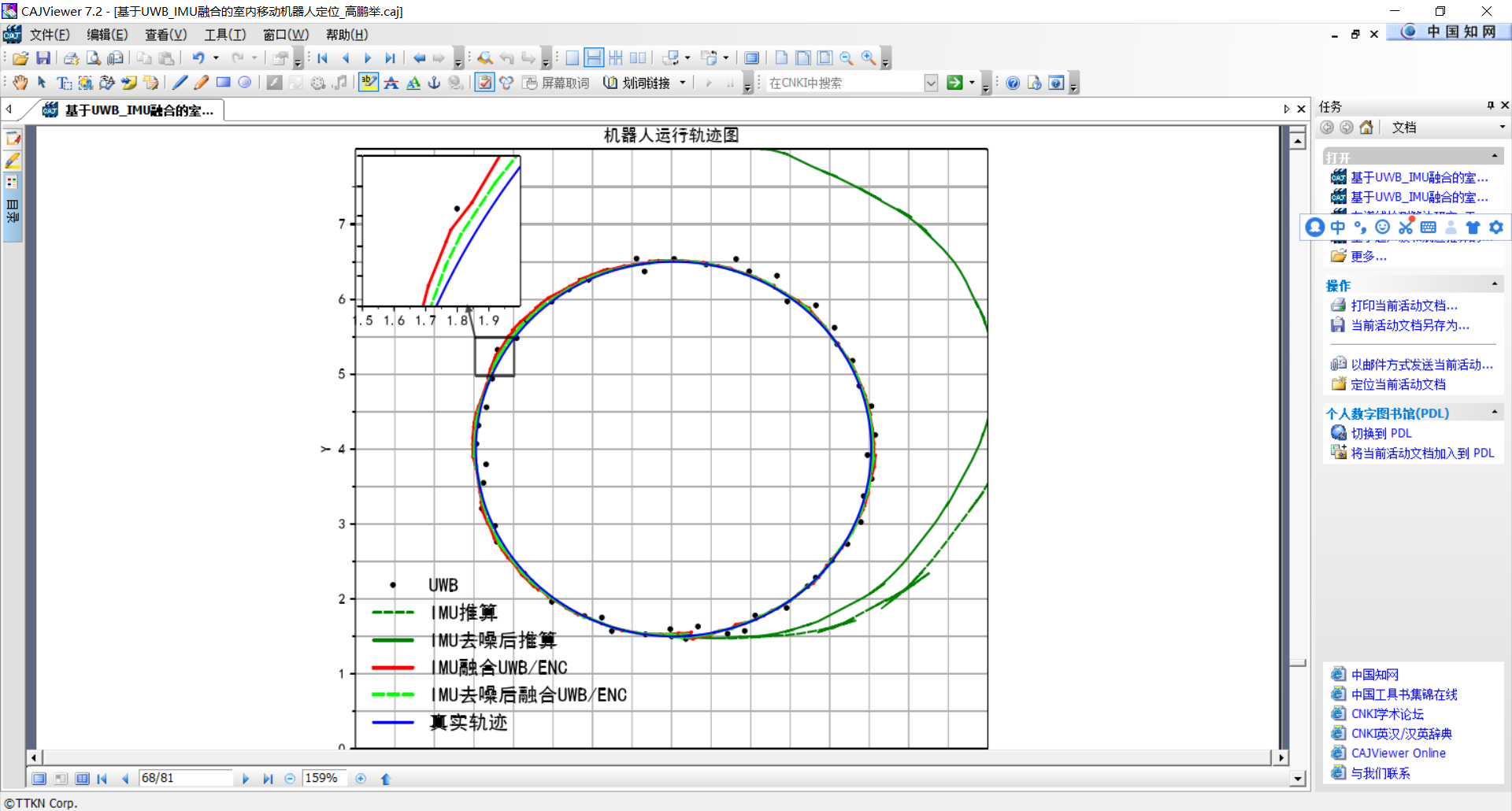This screenshot has height=811, width=1512.
Task: Open the CAJViewer Online link
Action: (x=1399, y=753)
